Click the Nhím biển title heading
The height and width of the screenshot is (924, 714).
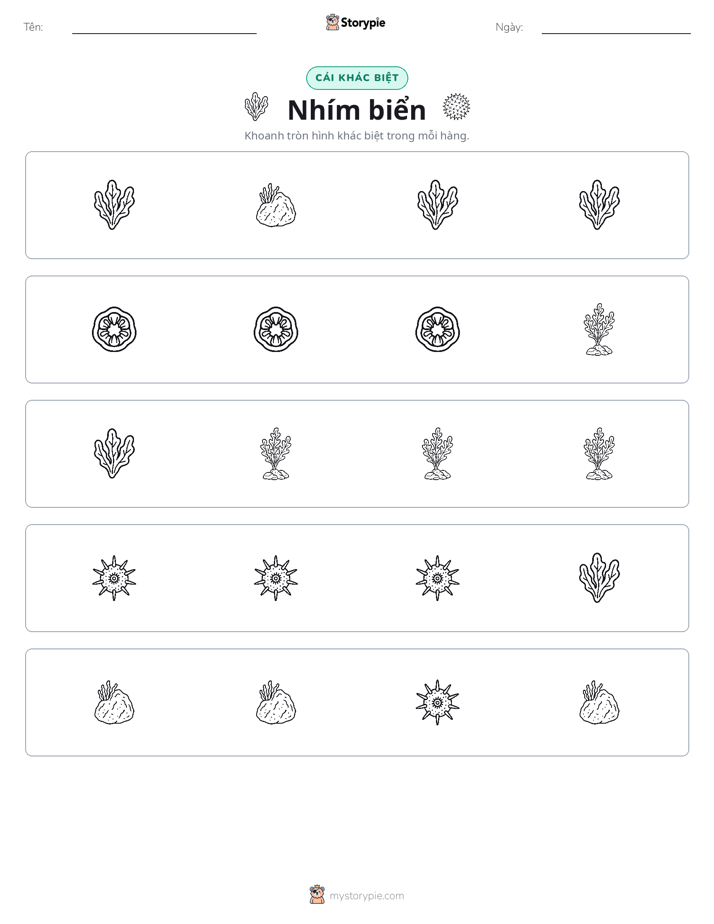click(x=357, y=110)
